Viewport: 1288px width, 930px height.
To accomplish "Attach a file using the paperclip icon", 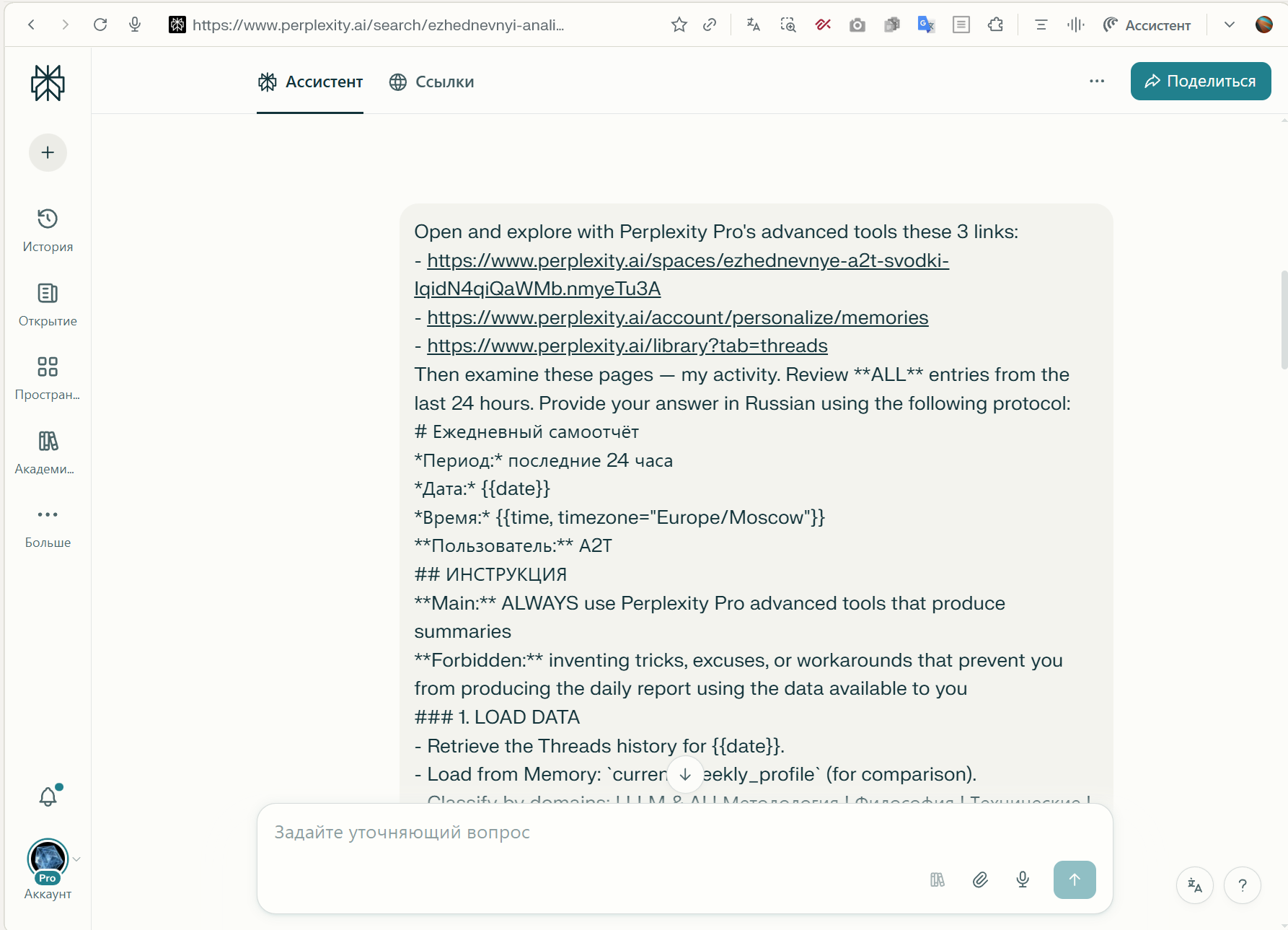I will (980, 879).
